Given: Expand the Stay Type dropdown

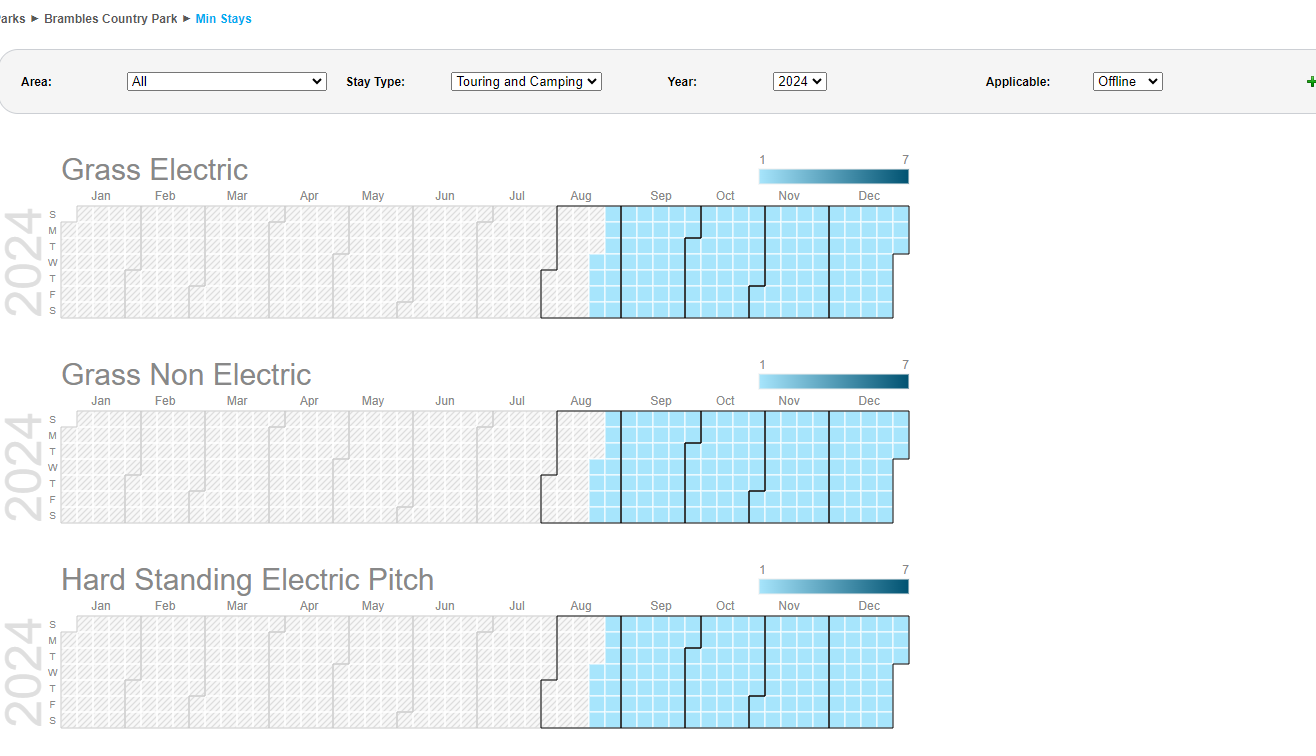Looking at the screenshot, I should 526,82.
